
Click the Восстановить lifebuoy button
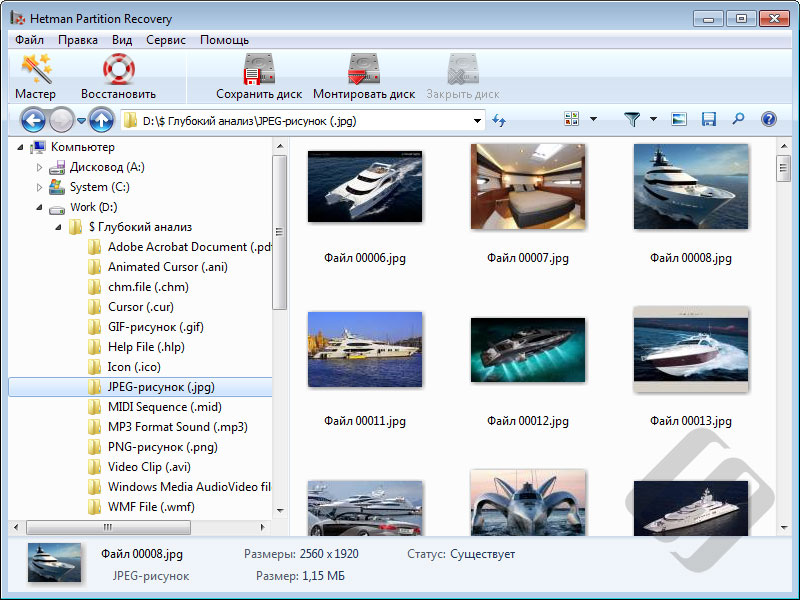pos(118,77)
